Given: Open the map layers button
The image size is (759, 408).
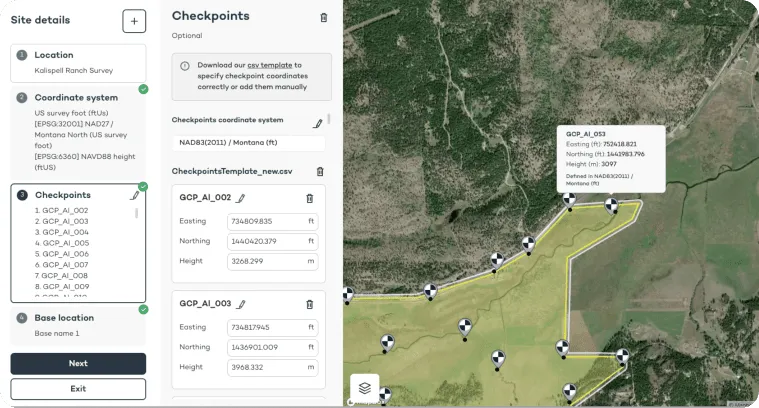Looking at the screenshot, I should tap(365, 387).
